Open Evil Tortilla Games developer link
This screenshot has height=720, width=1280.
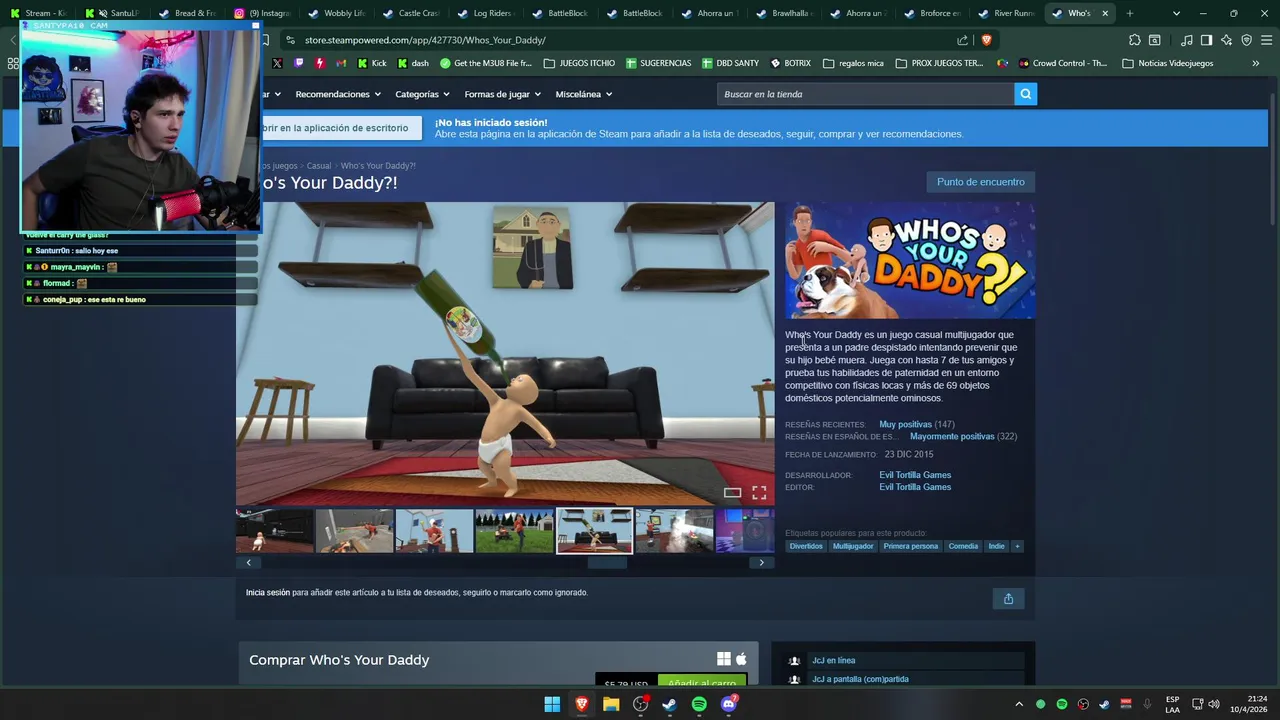click(x=915, y=475)
